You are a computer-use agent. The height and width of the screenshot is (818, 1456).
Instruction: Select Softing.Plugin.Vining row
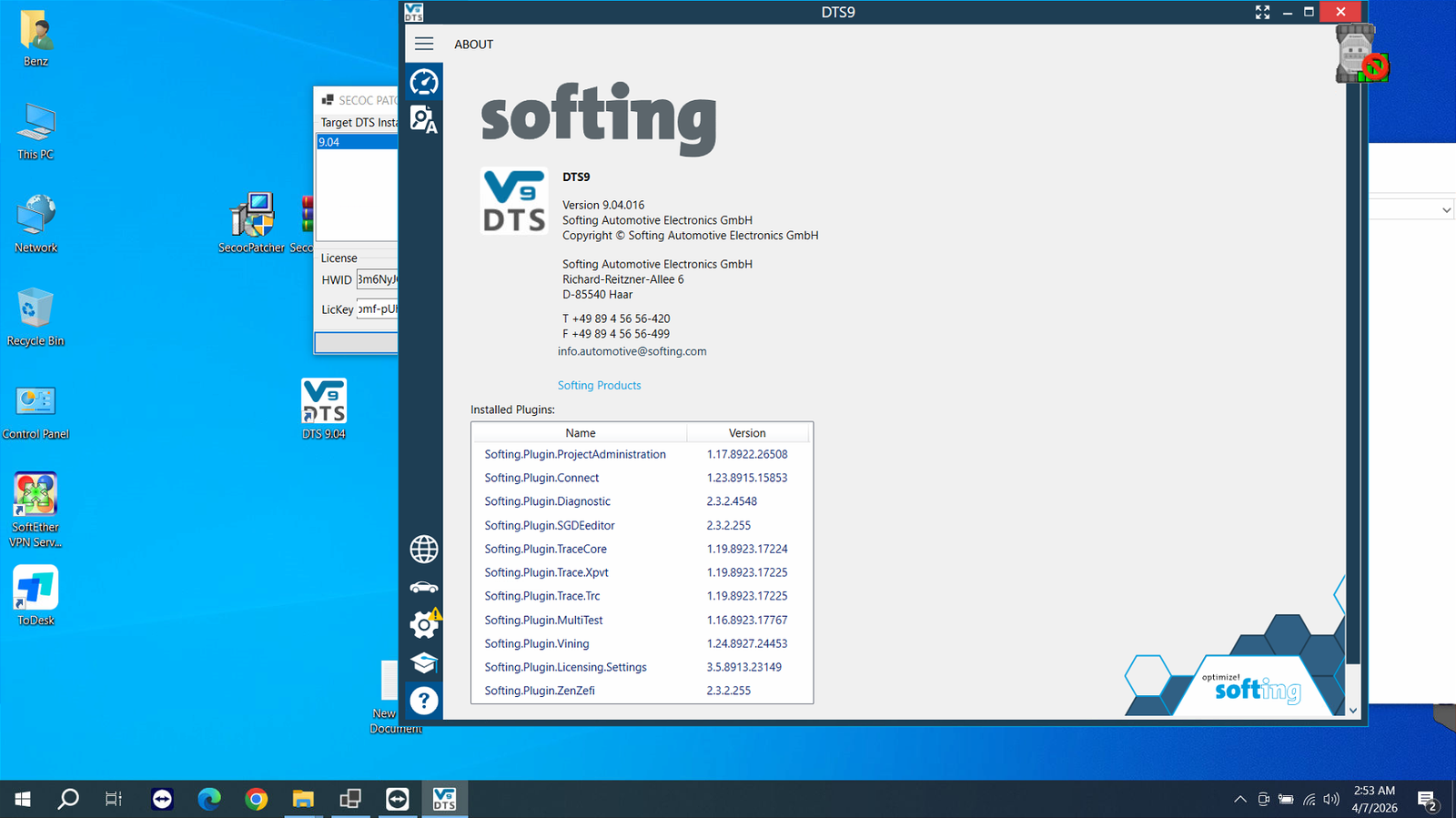[x=642, y=643]
